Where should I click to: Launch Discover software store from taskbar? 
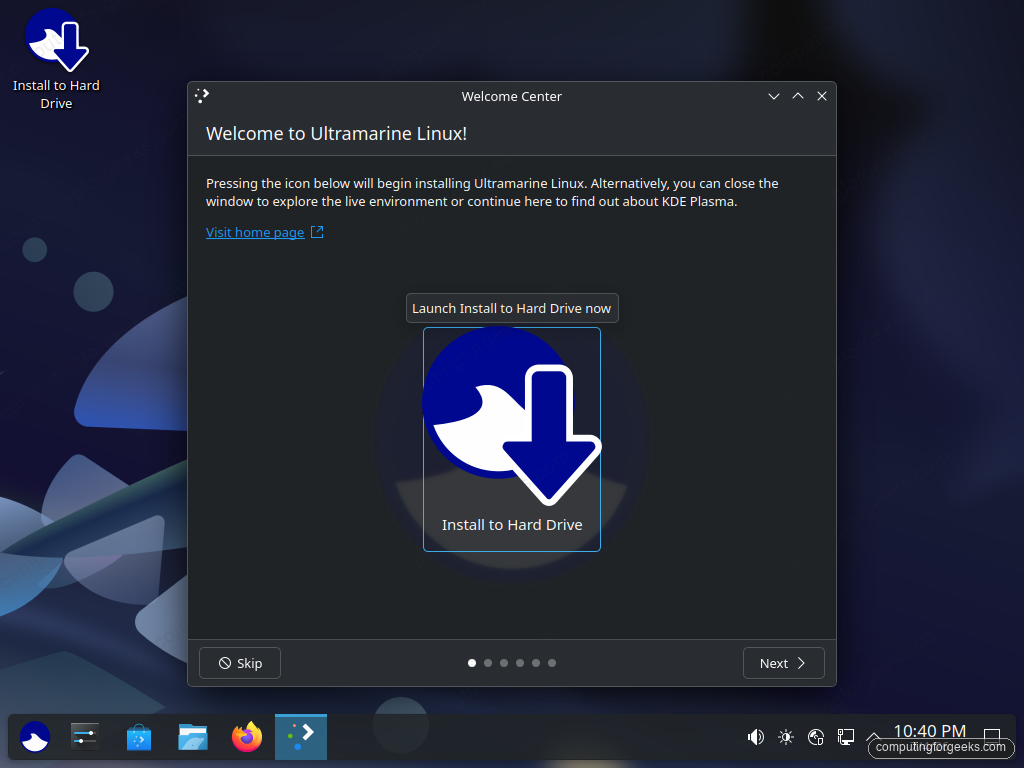139,737
